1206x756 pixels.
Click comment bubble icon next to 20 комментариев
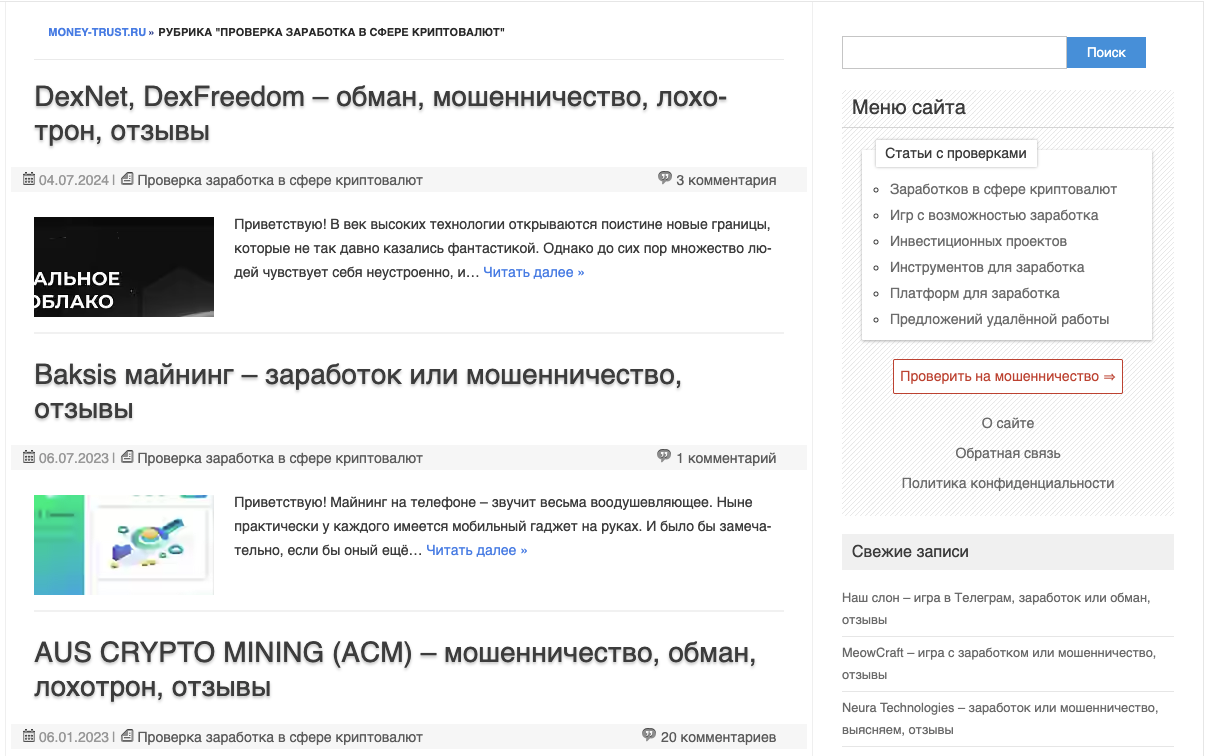click(x=649, y=735)
